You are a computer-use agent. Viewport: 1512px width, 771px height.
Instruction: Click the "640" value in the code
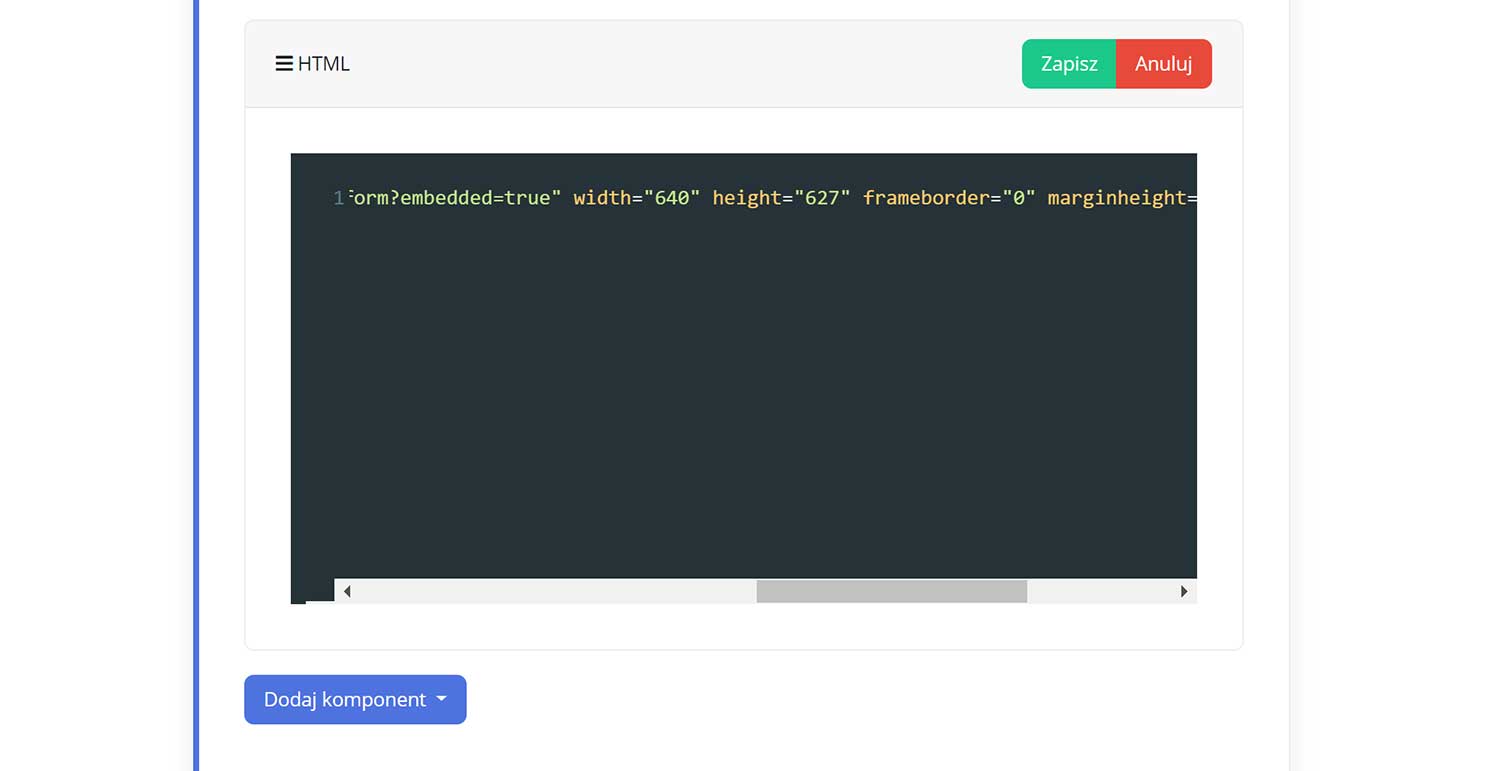click(x=672, y=198)
